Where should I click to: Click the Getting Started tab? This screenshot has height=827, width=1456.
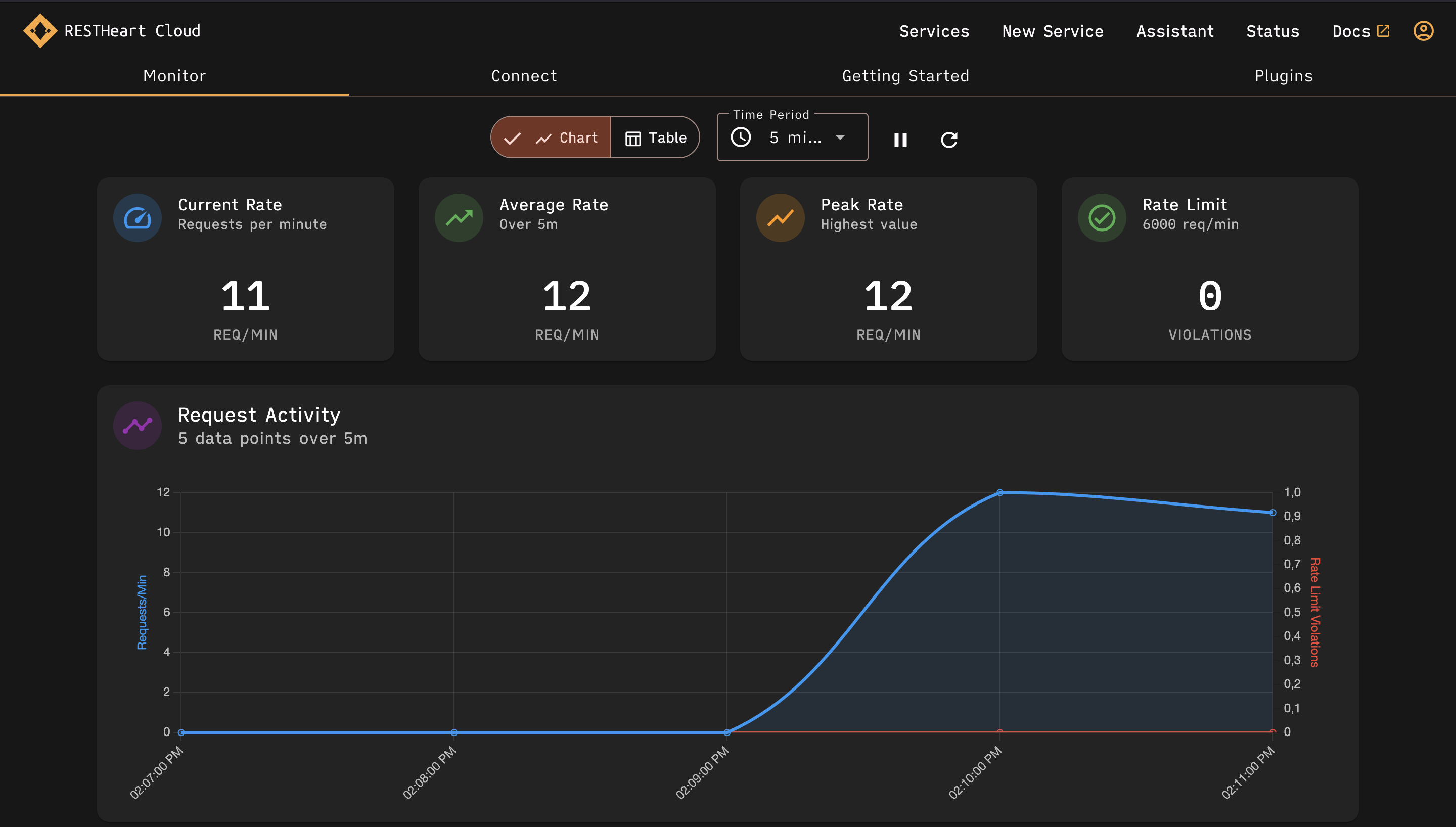905,75
